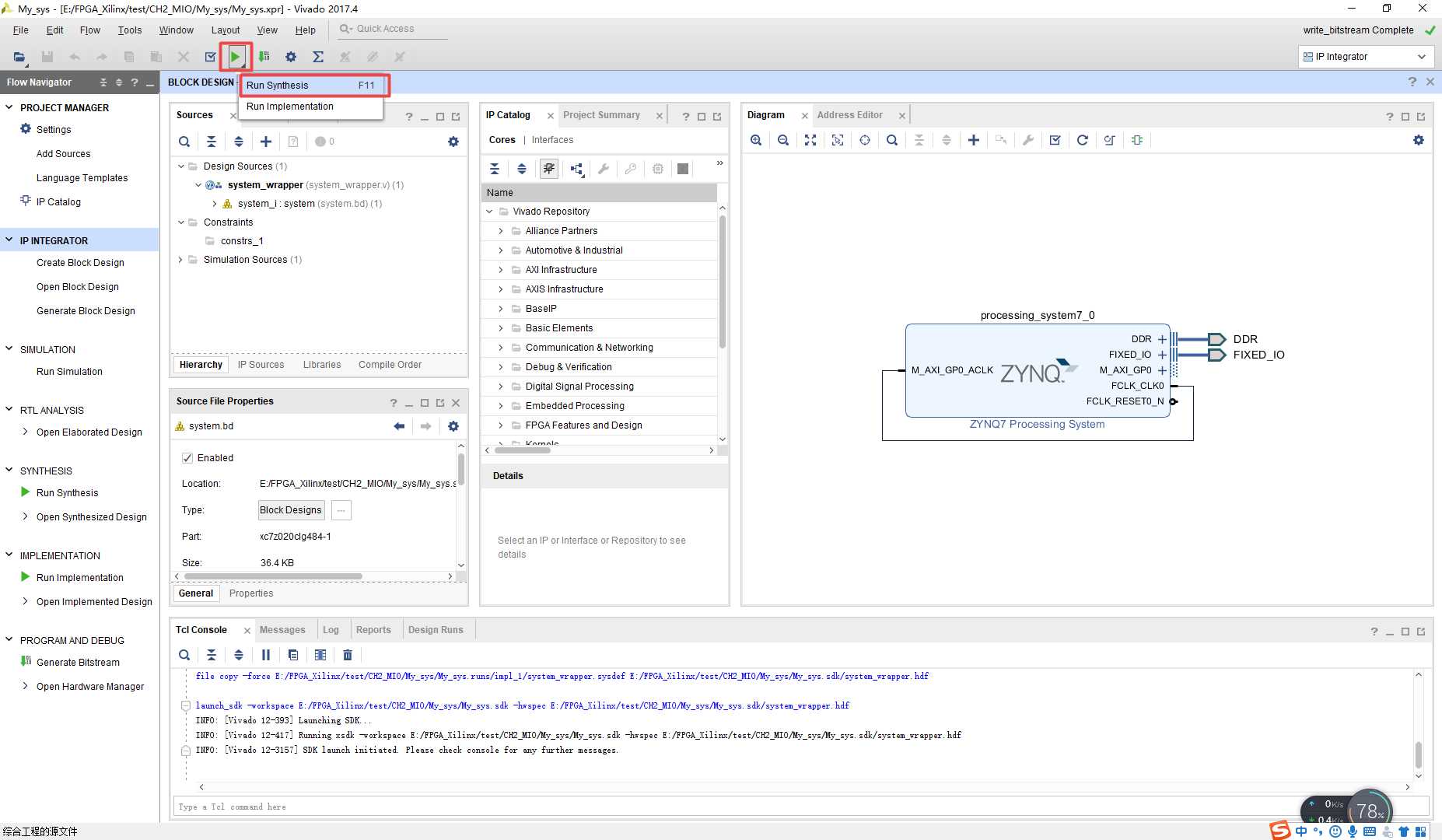Switch IP Catalog to Interfaces view

click(x=552, y=140)
